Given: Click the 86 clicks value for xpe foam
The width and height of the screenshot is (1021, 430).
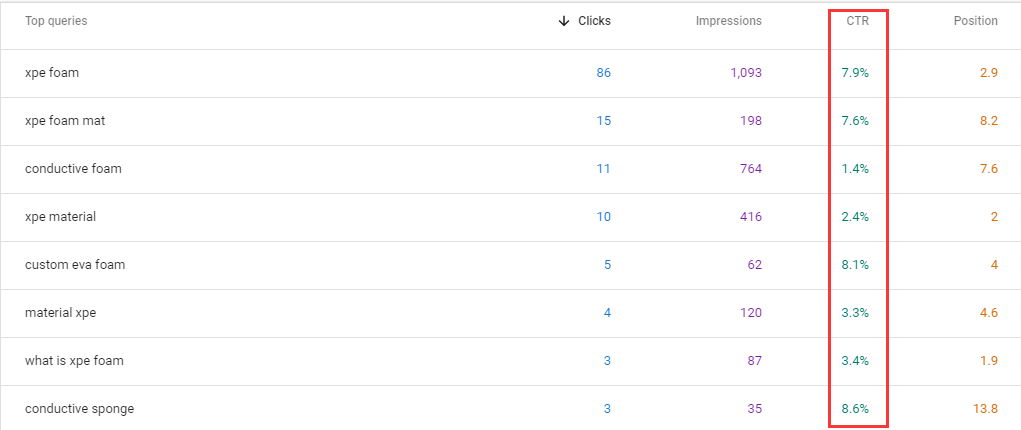Looking at the screenshot, I should click(604, 73).
